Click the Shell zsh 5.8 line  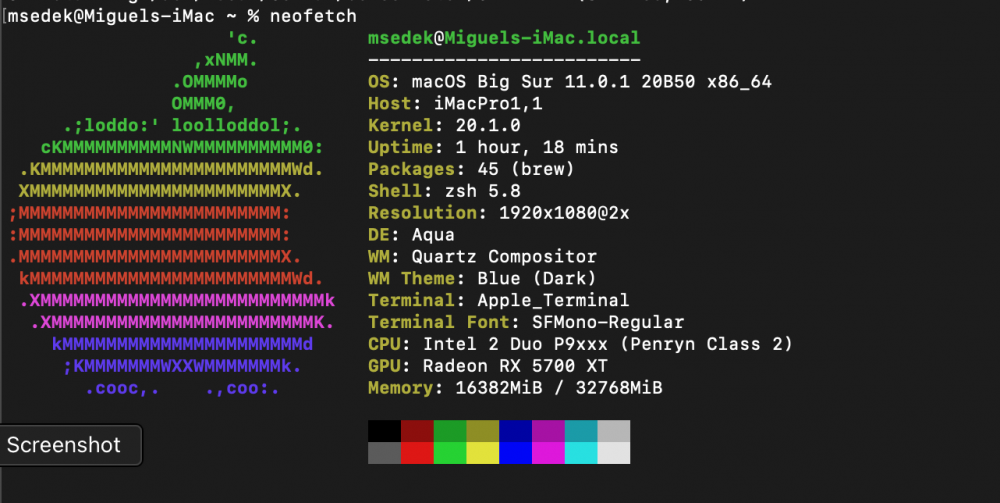445,191
